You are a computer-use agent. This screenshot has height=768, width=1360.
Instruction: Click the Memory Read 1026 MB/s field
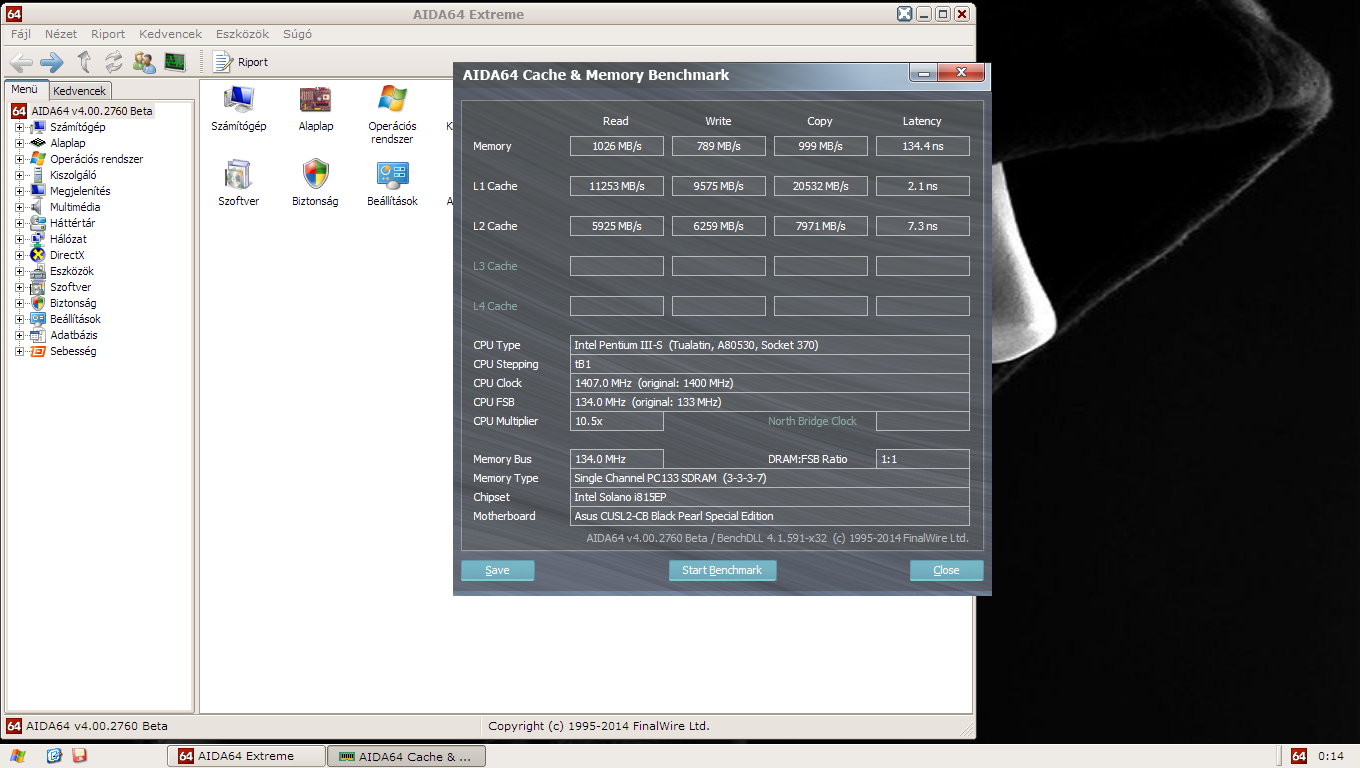click(616, 146)
